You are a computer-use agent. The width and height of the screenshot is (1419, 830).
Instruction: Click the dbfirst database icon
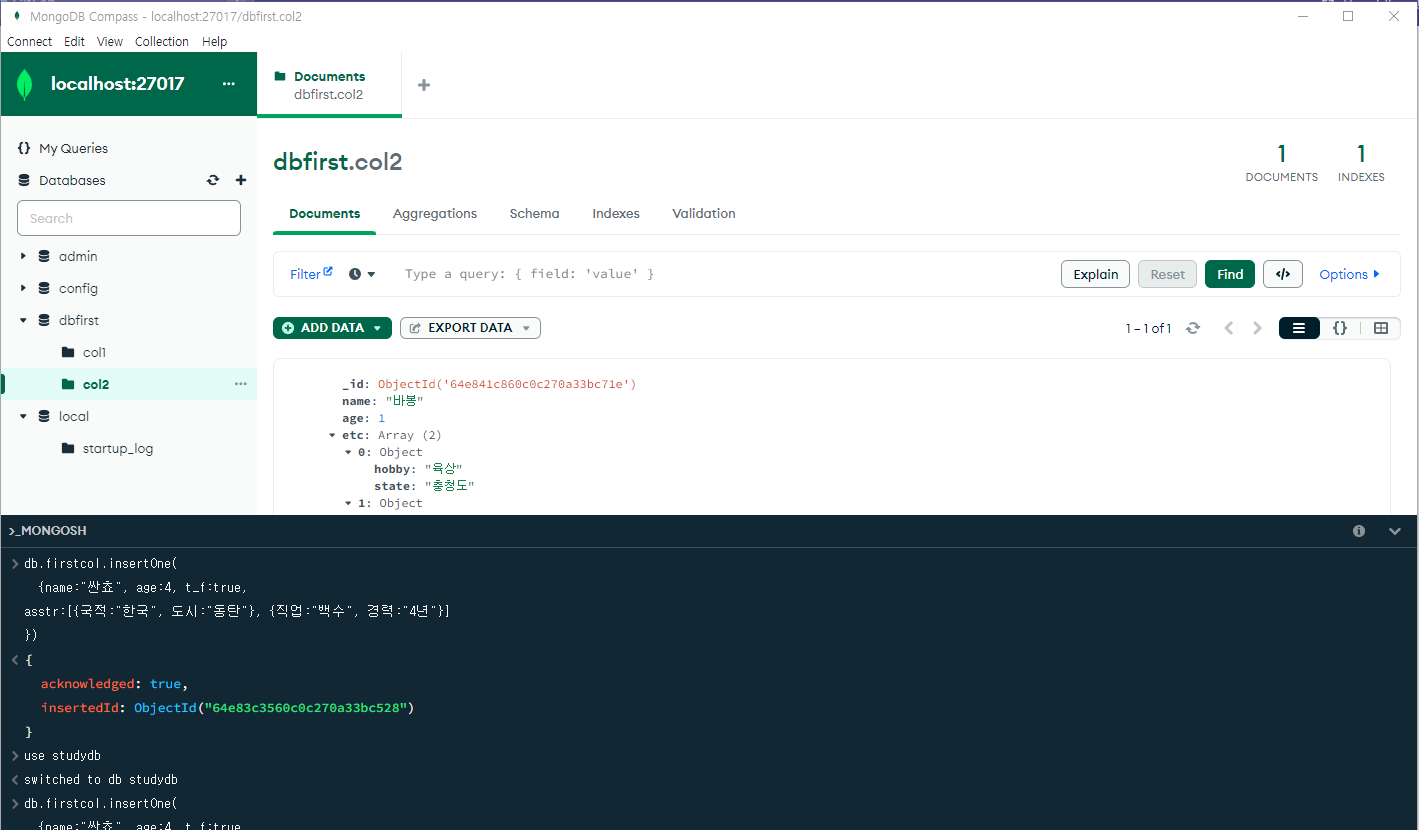[x=44, y=320]
